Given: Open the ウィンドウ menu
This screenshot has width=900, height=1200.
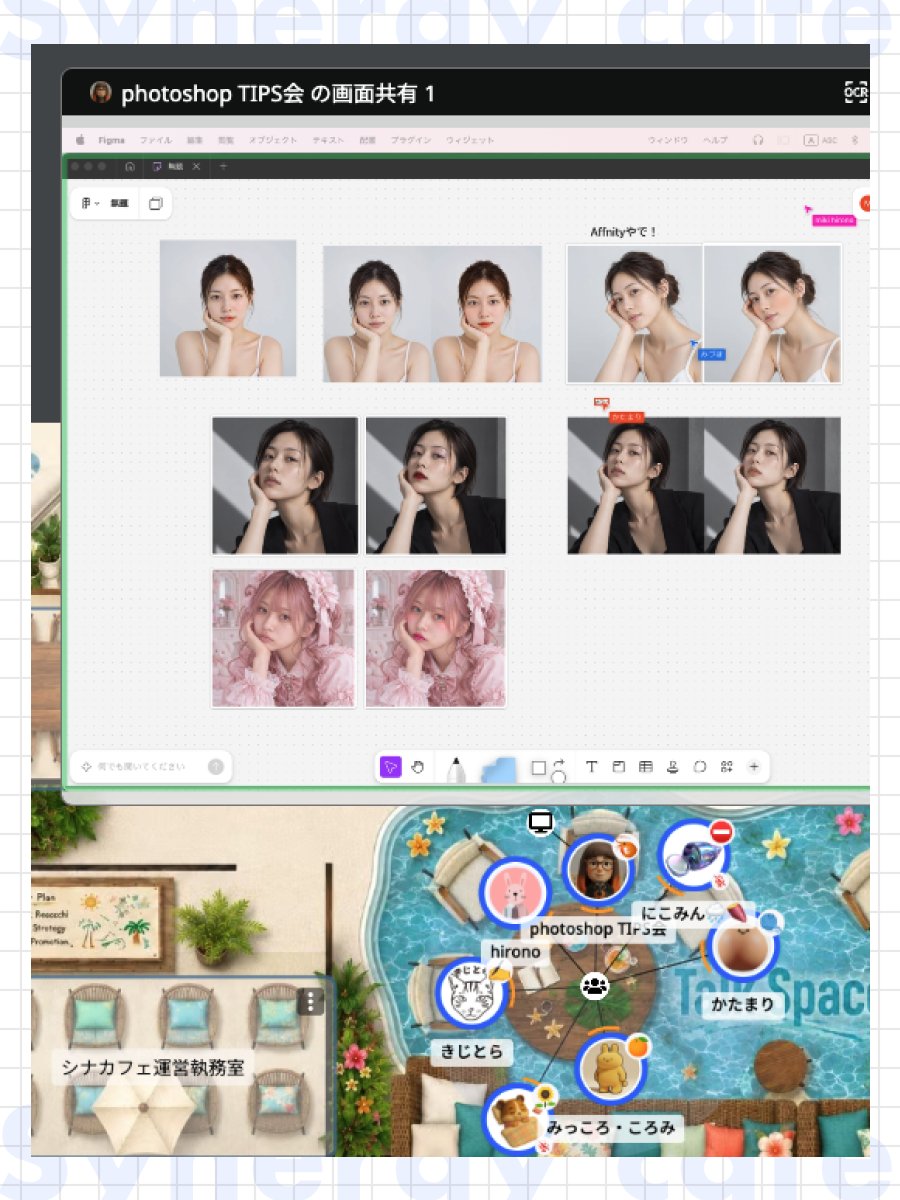Looking at the screenshot, I should pos(668,141).
